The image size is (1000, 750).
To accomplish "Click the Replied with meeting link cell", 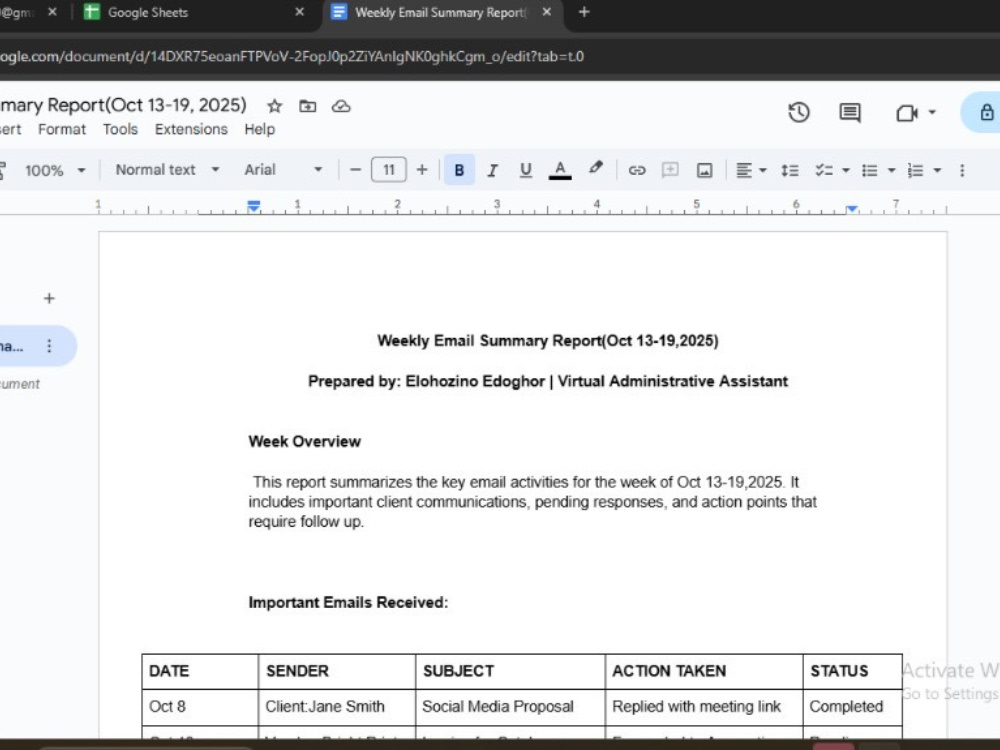I will click(704, 707).
